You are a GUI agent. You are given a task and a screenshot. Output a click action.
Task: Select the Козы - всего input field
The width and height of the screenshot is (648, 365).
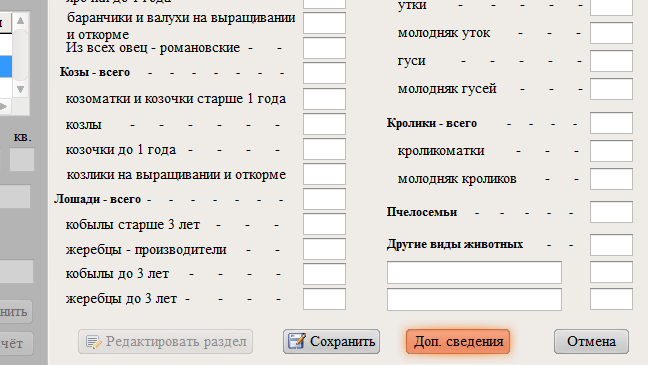tap(324, 73)
